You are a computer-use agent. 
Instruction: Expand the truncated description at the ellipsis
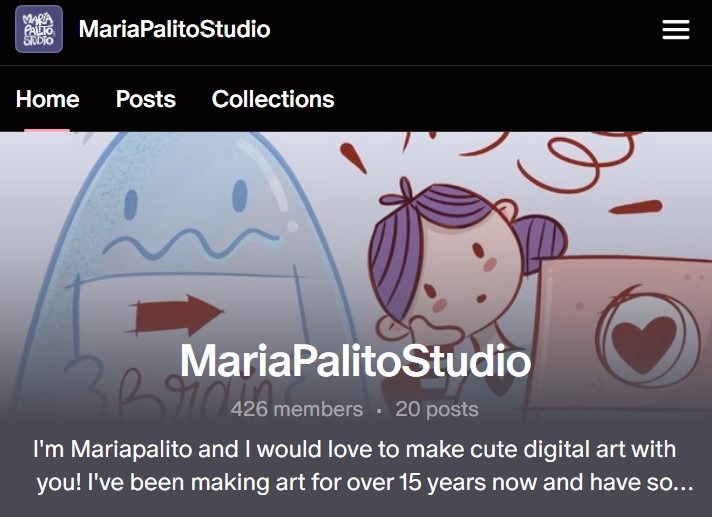(x=681, y=484)
